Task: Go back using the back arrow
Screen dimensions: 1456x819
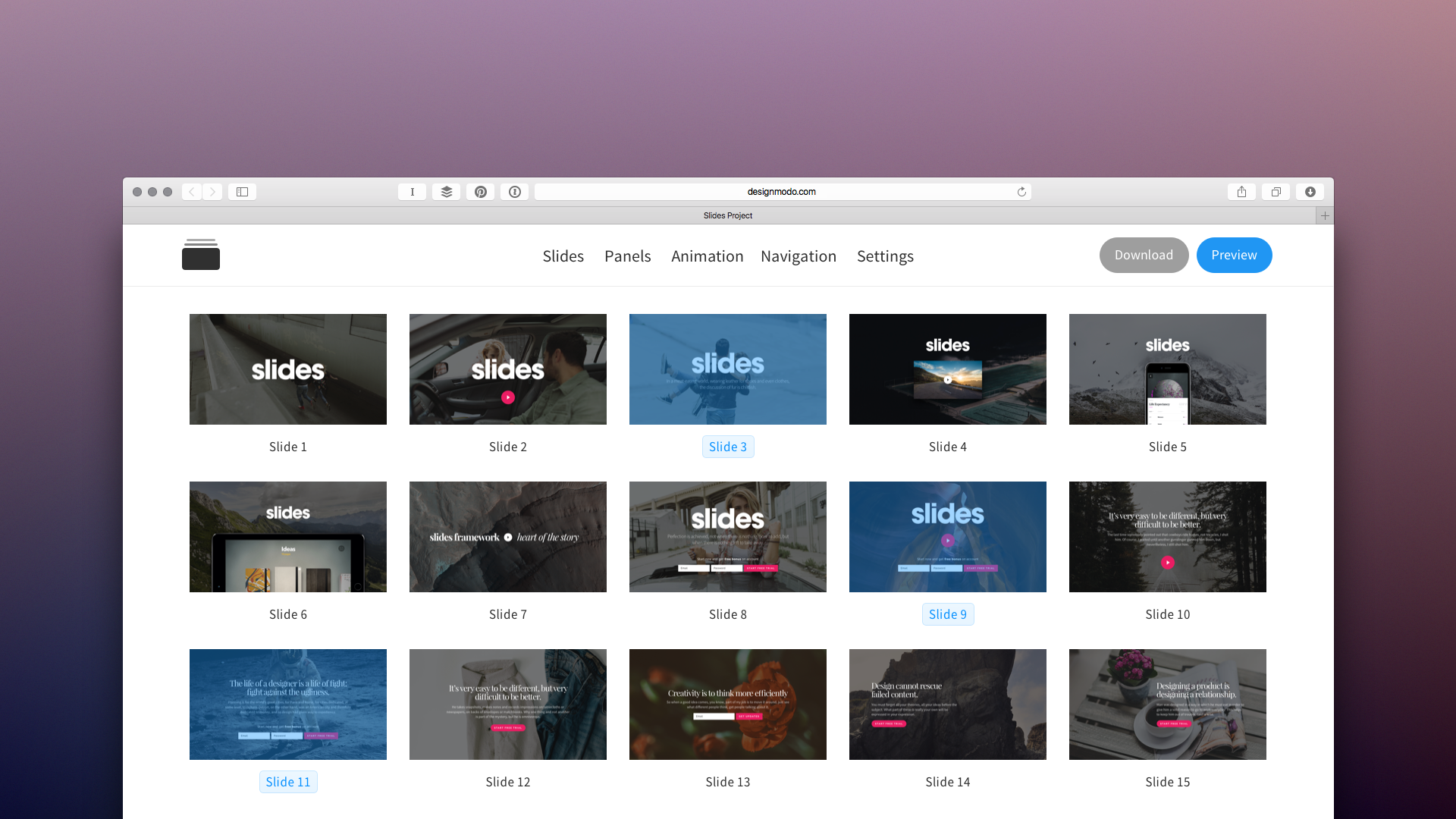Action: point(192,192)
